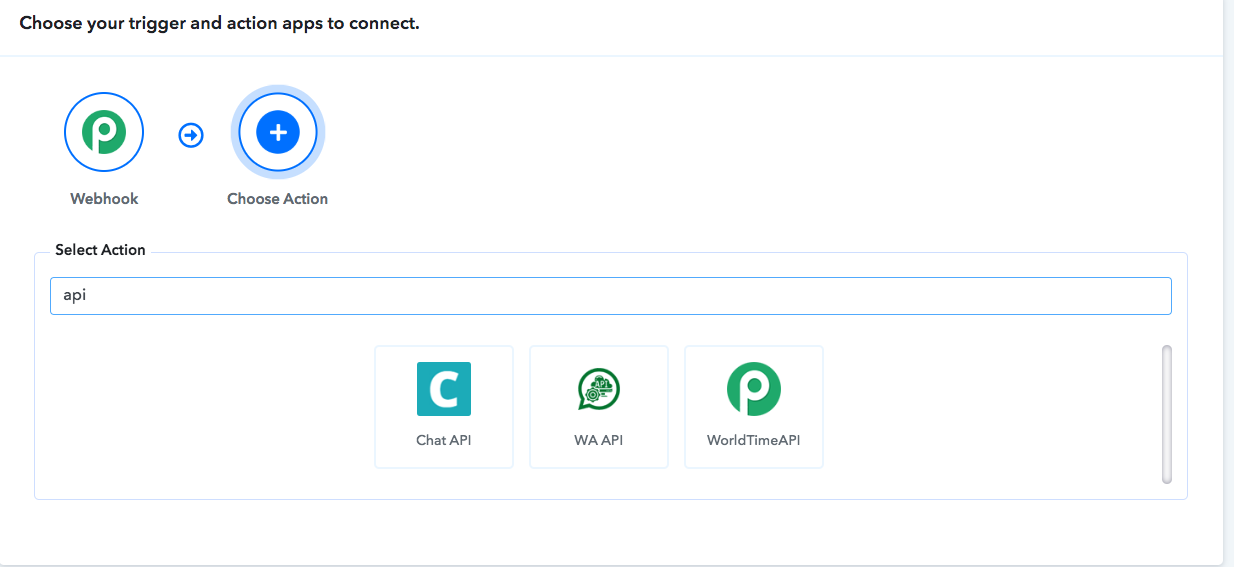Viewport: 1234px width, 567px height.
Task: Click the 'WorldTimeAPI' app name text
Action: (x=753, y=440)
